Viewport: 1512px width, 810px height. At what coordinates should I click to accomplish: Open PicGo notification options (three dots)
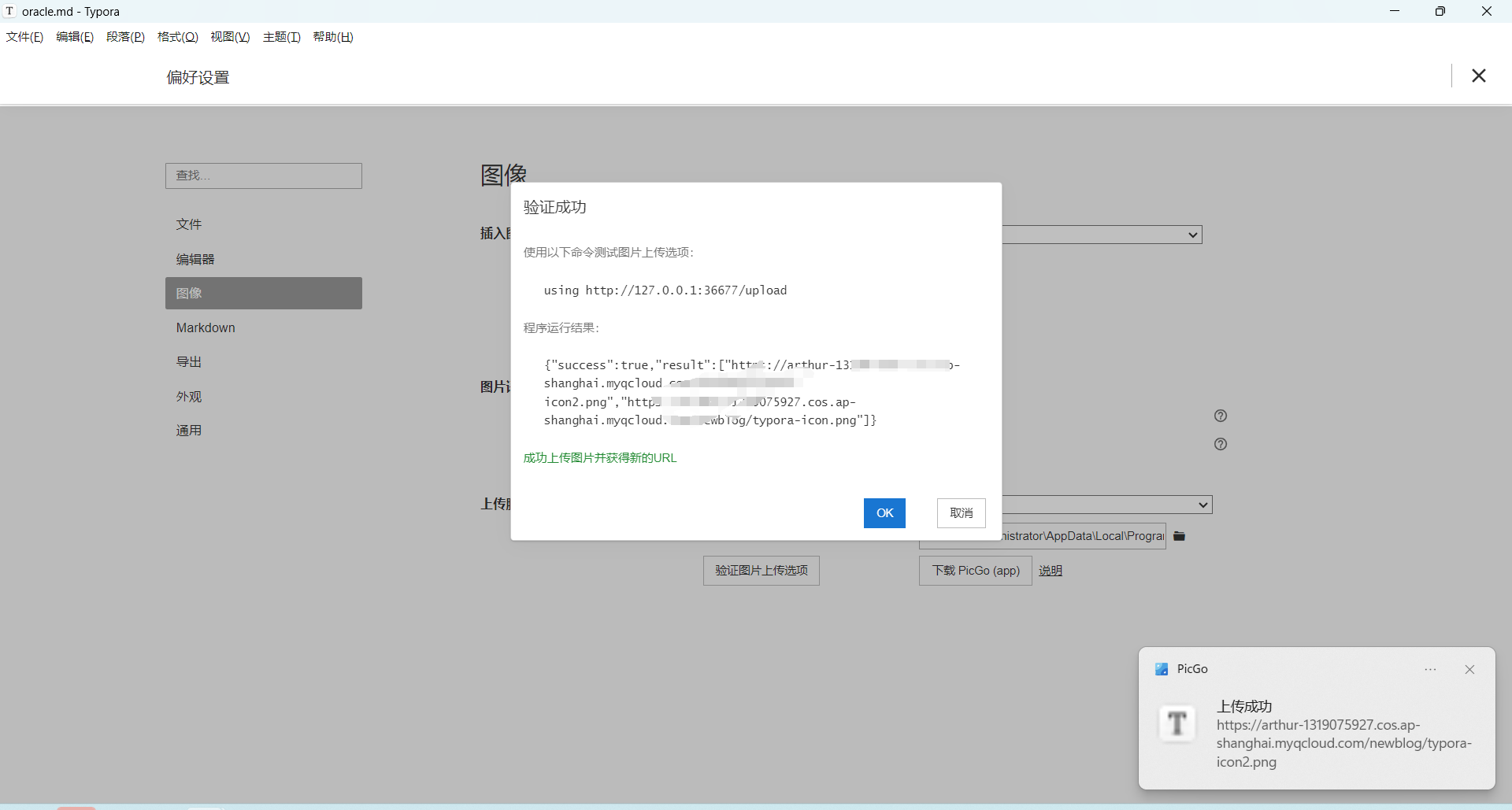tap(1430, 669)
